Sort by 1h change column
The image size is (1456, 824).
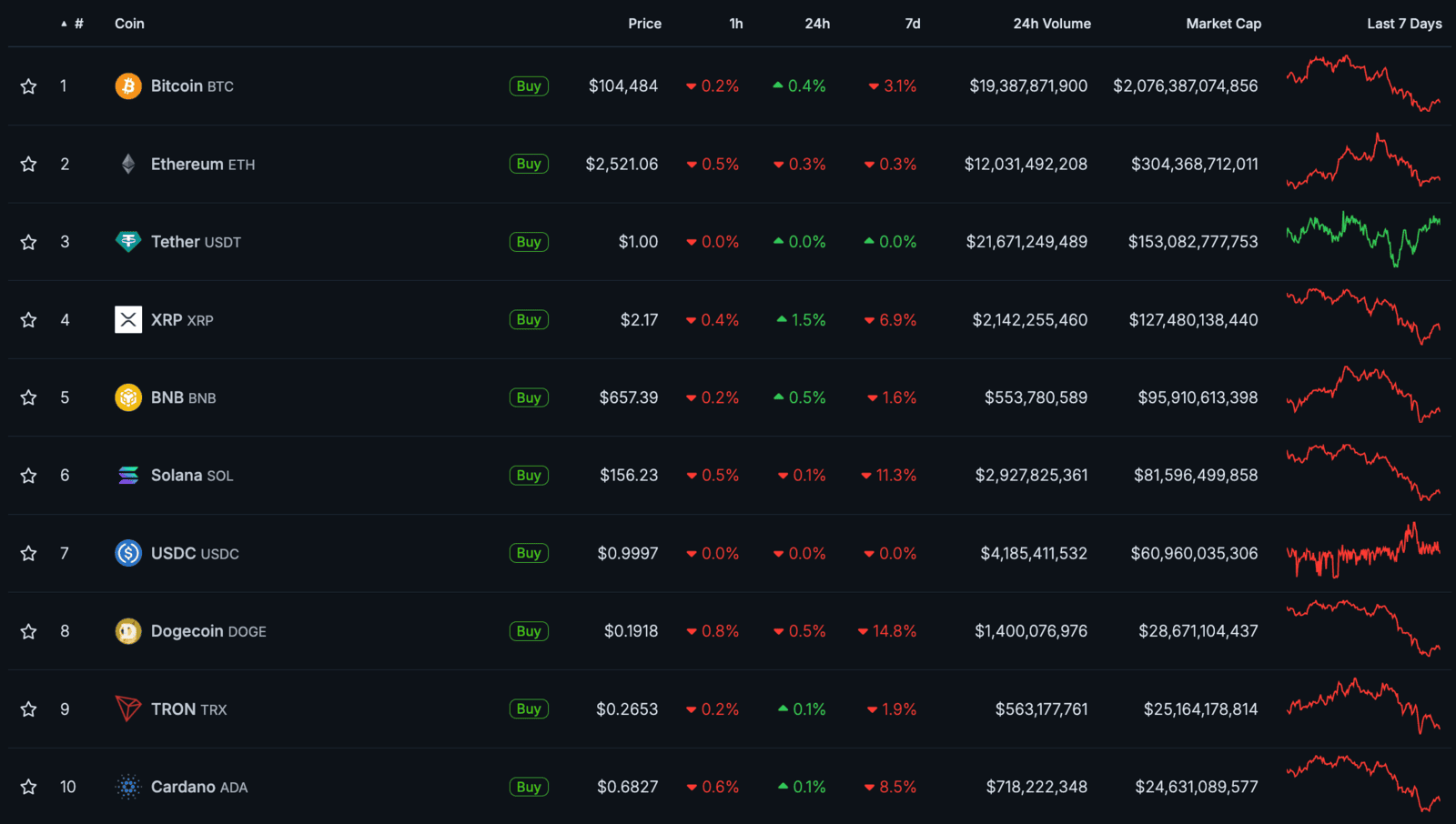(736, 24)
